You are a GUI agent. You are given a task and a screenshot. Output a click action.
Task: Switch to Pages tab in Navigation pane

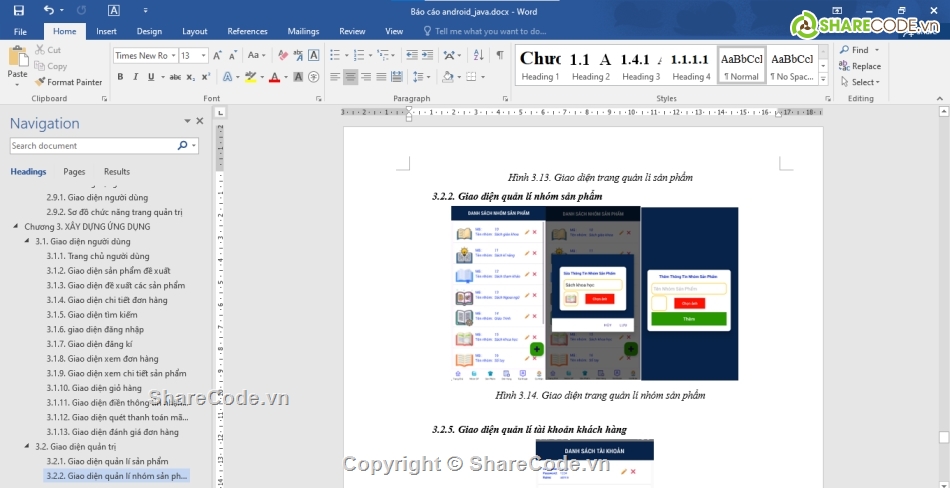click(x=74, y=172)
